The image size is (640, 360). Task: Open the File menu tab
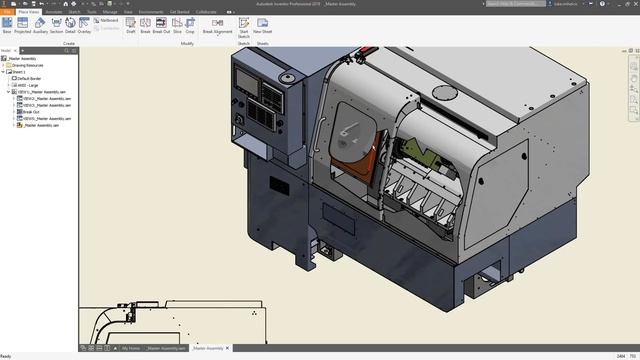7,12
